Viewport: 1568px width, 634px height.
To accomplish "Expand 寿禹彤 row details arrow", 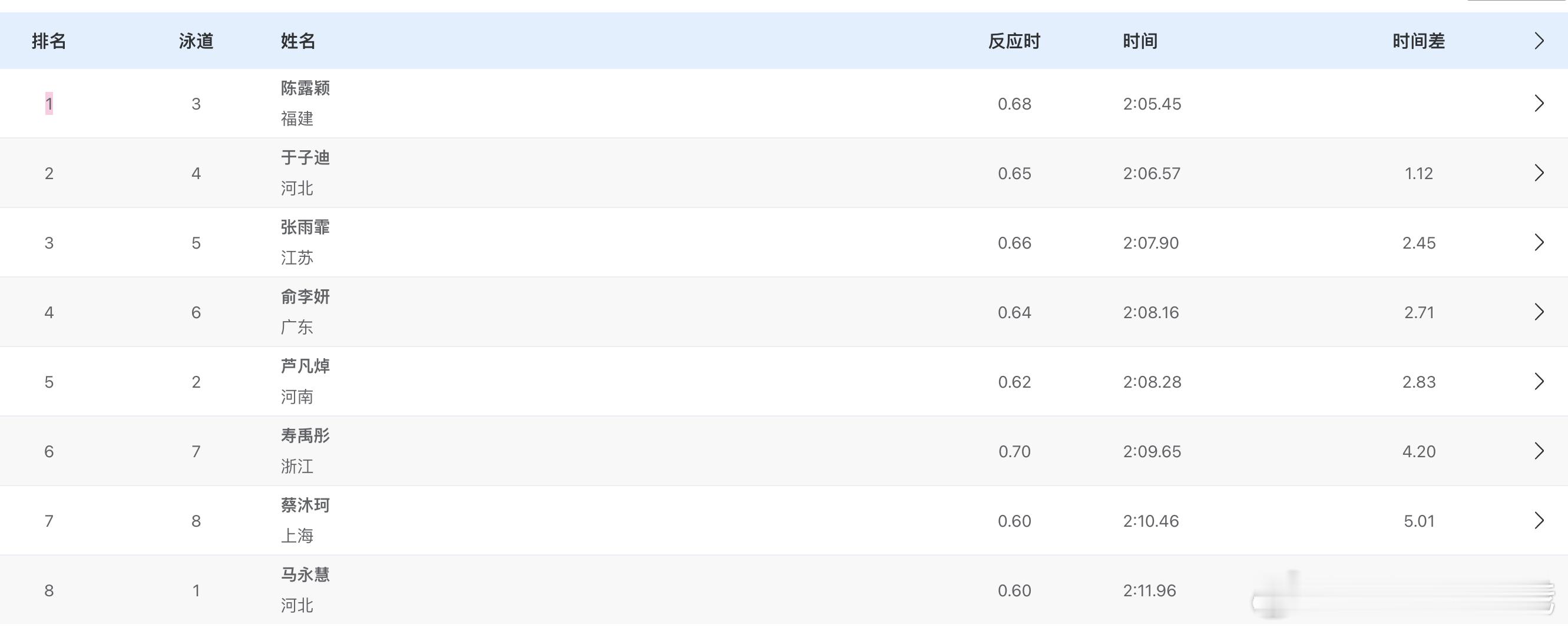I will (x=1539, y=451).
